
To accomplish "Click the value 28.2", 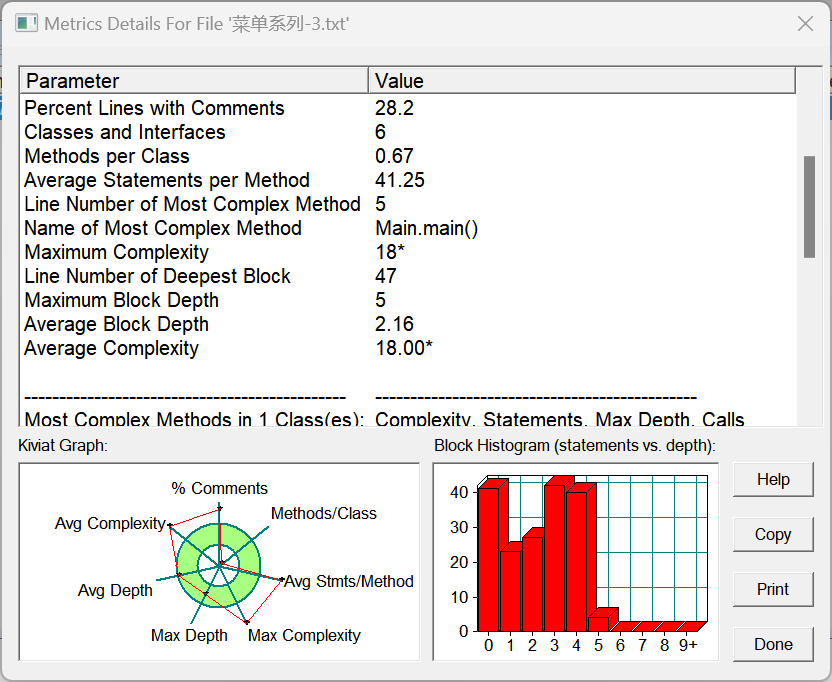I will 394,108.
